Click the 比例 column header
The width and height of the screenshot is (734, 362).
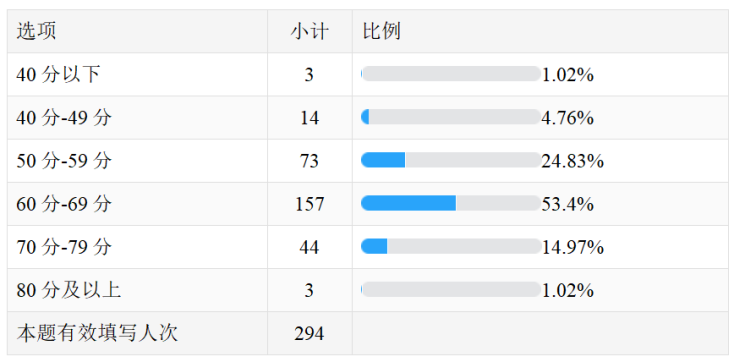[x=381, y=31]
